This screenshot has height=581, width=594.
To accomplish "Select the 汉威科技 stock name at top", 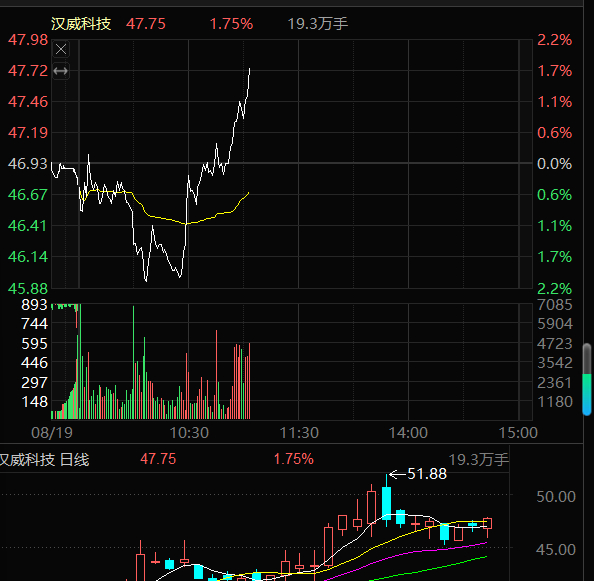I will click(81, 24).
